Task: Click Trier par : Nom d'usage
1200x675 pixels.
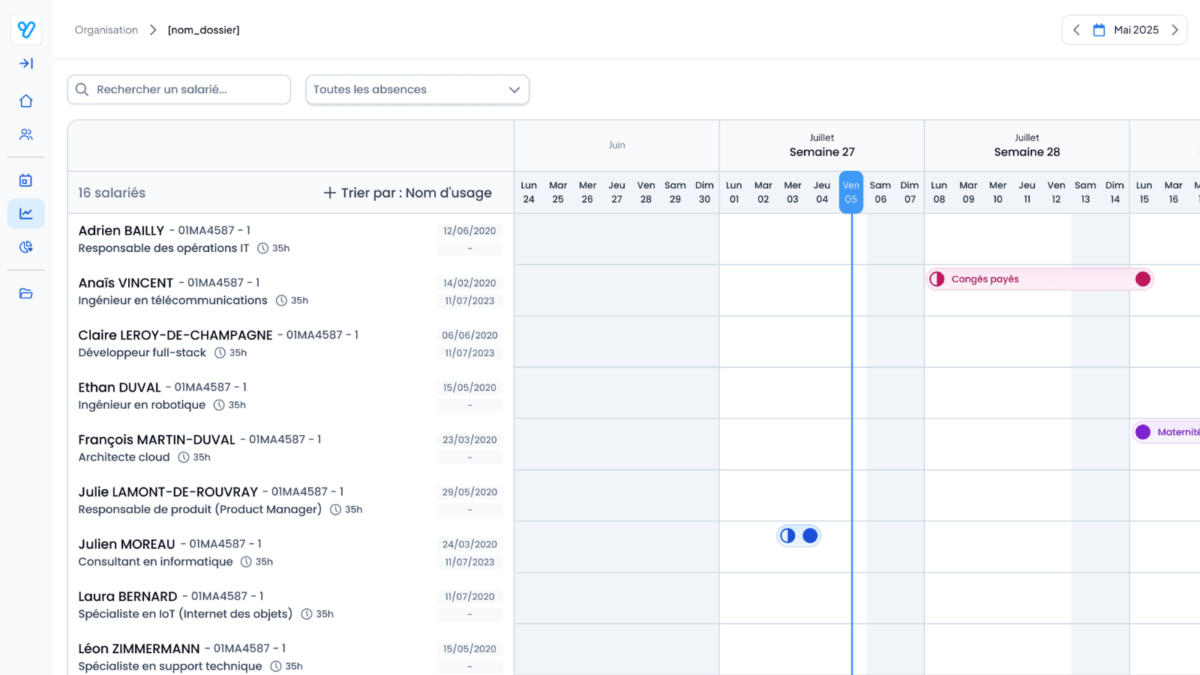Action: coord(407,193)
